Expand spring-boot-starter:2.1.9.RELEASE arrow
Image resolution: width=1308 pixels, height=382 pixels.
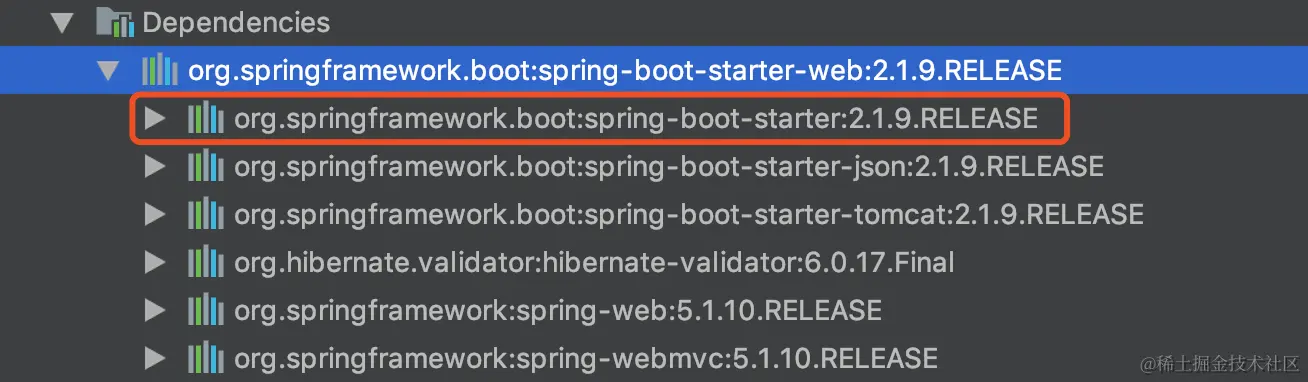(x=154, y=119)
